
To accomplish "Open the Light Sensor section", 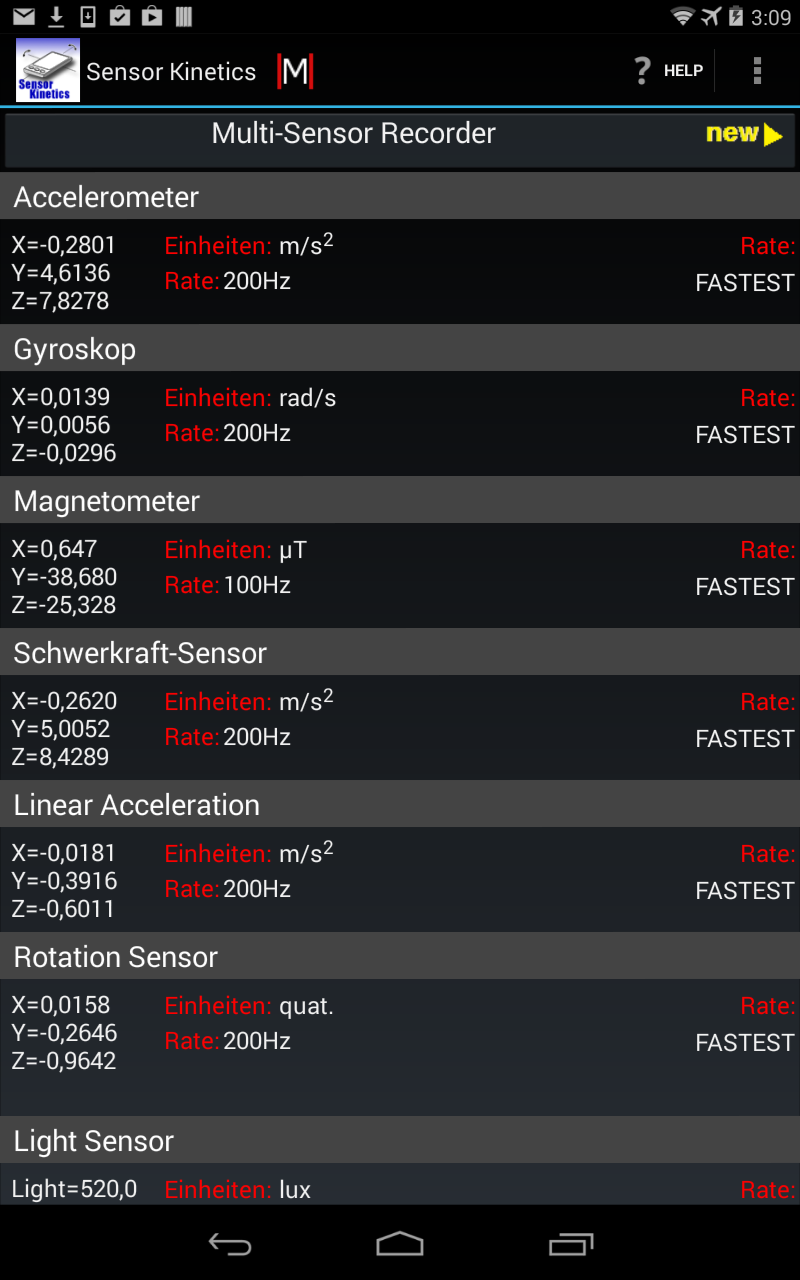I will point(93,1141).
